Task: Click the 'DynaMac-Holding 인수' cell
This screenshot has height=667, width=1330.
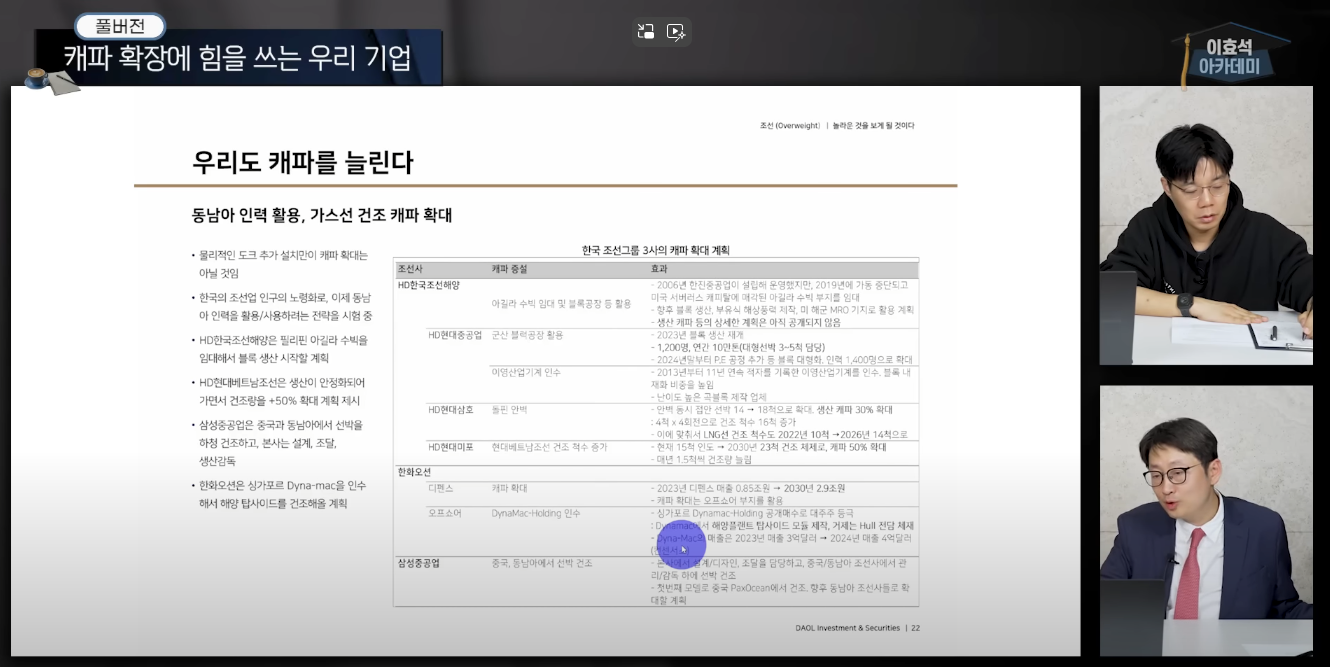Action: tap(536, 513)
